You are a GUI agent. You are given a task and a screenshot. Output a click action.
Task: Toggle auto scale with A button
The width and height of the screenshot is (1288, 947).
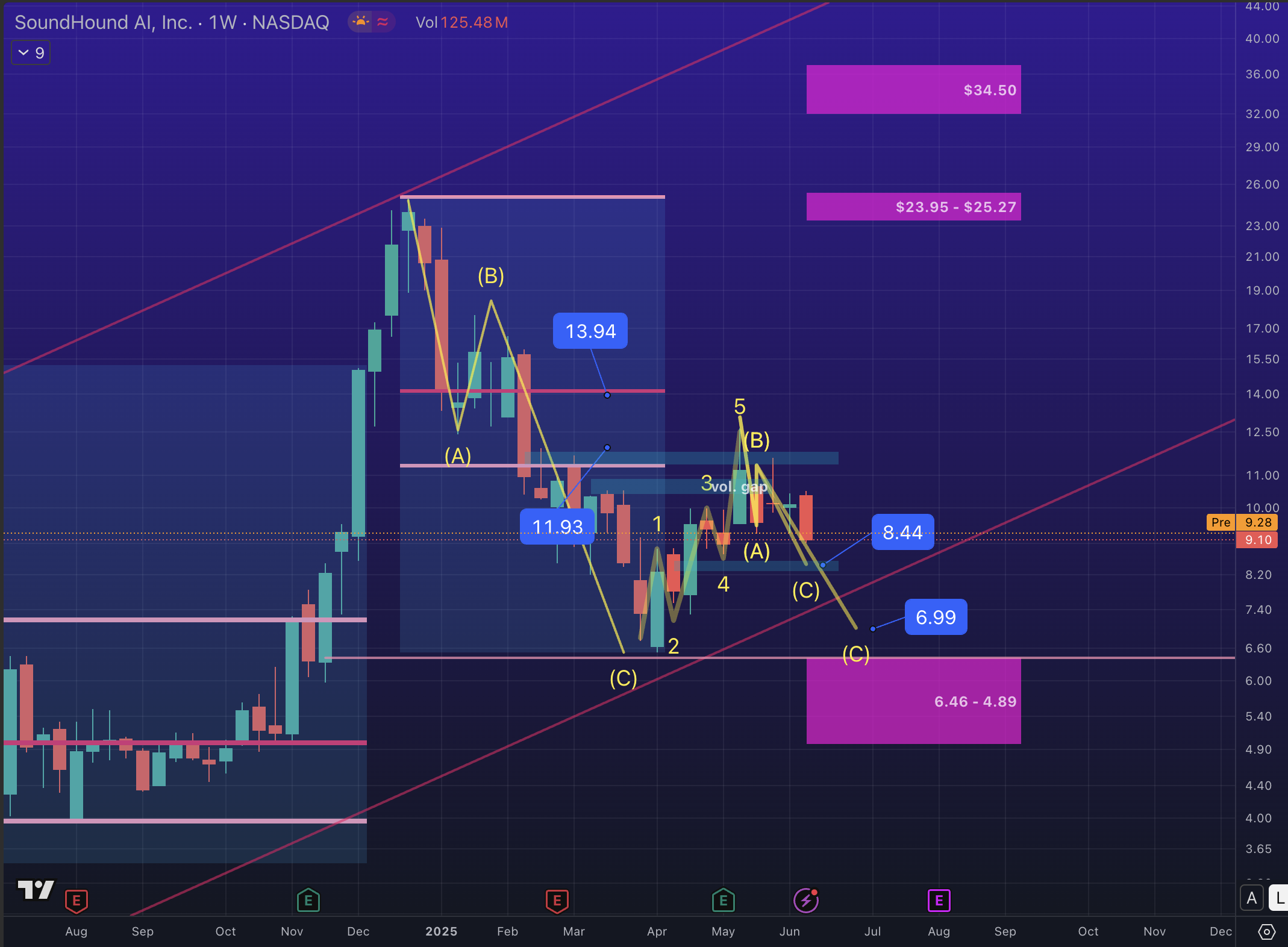click(x=1251, y=898)
